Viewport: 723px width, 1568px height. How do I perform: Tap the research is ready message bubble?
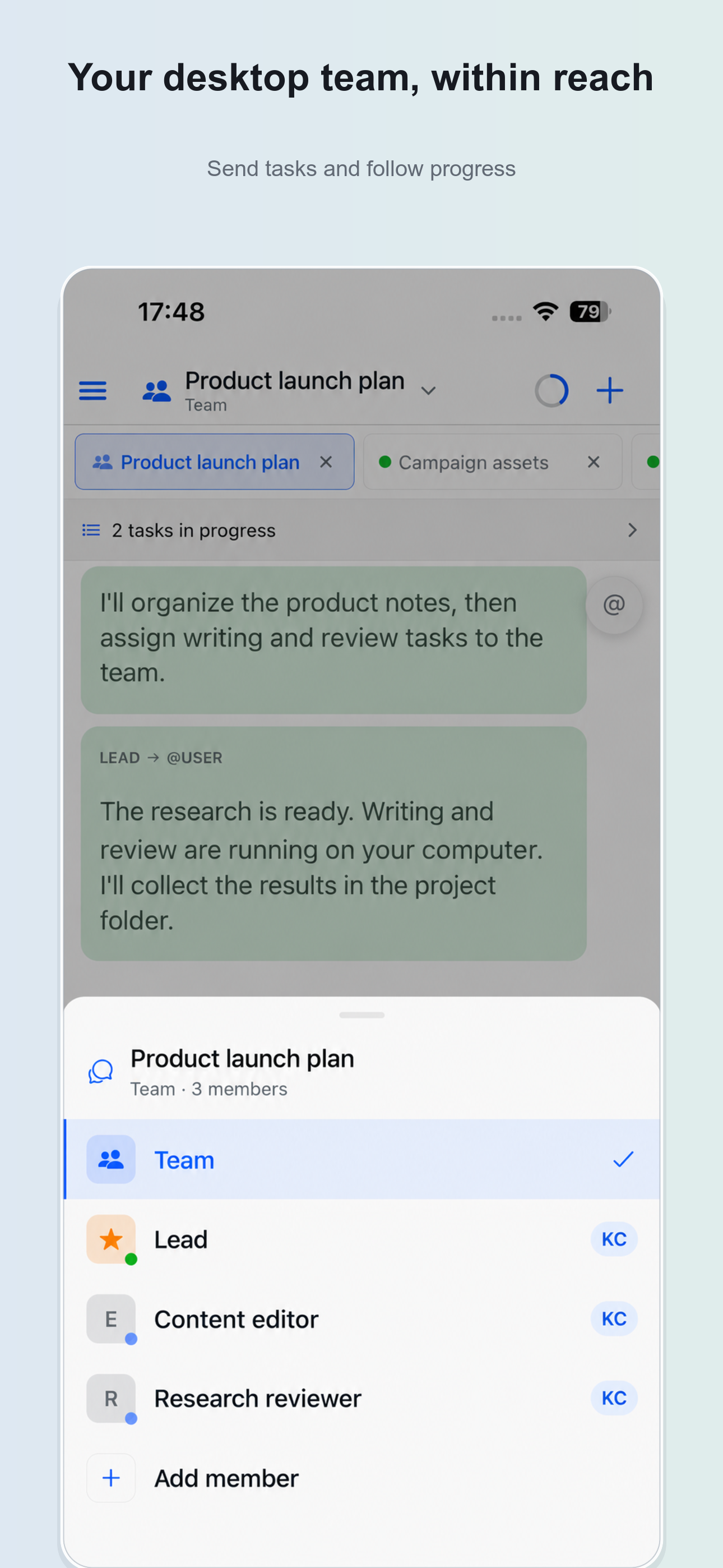333,843
